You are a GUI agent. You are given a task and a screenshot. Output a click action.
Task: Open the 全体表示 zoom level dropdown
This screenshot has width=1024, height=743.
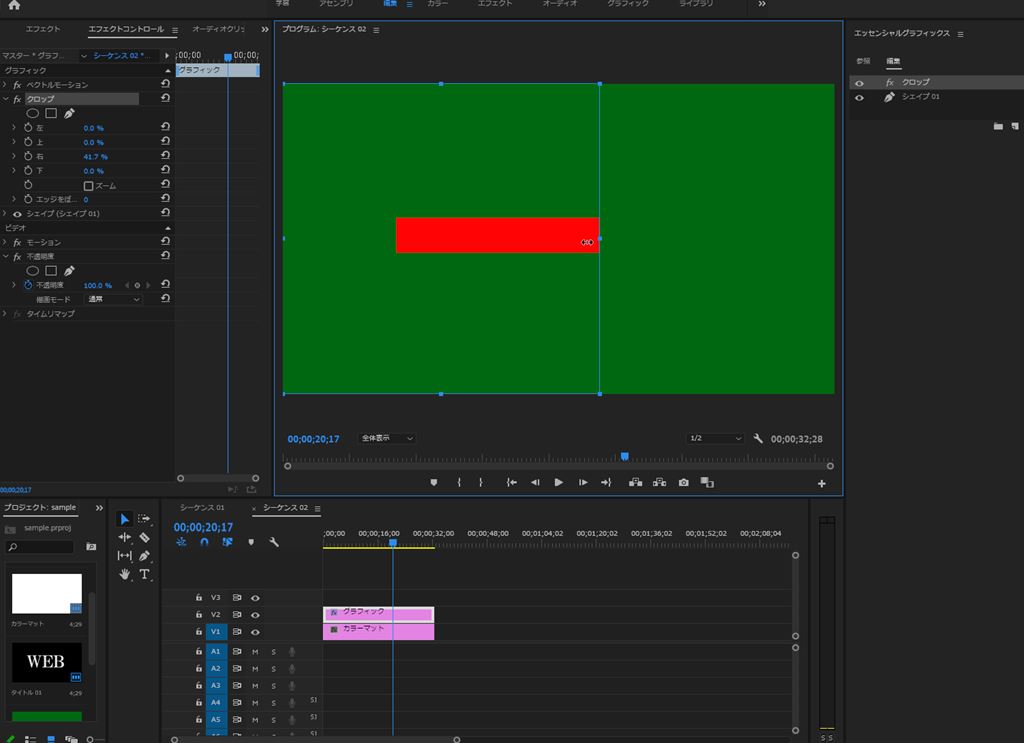coord(387,438)
